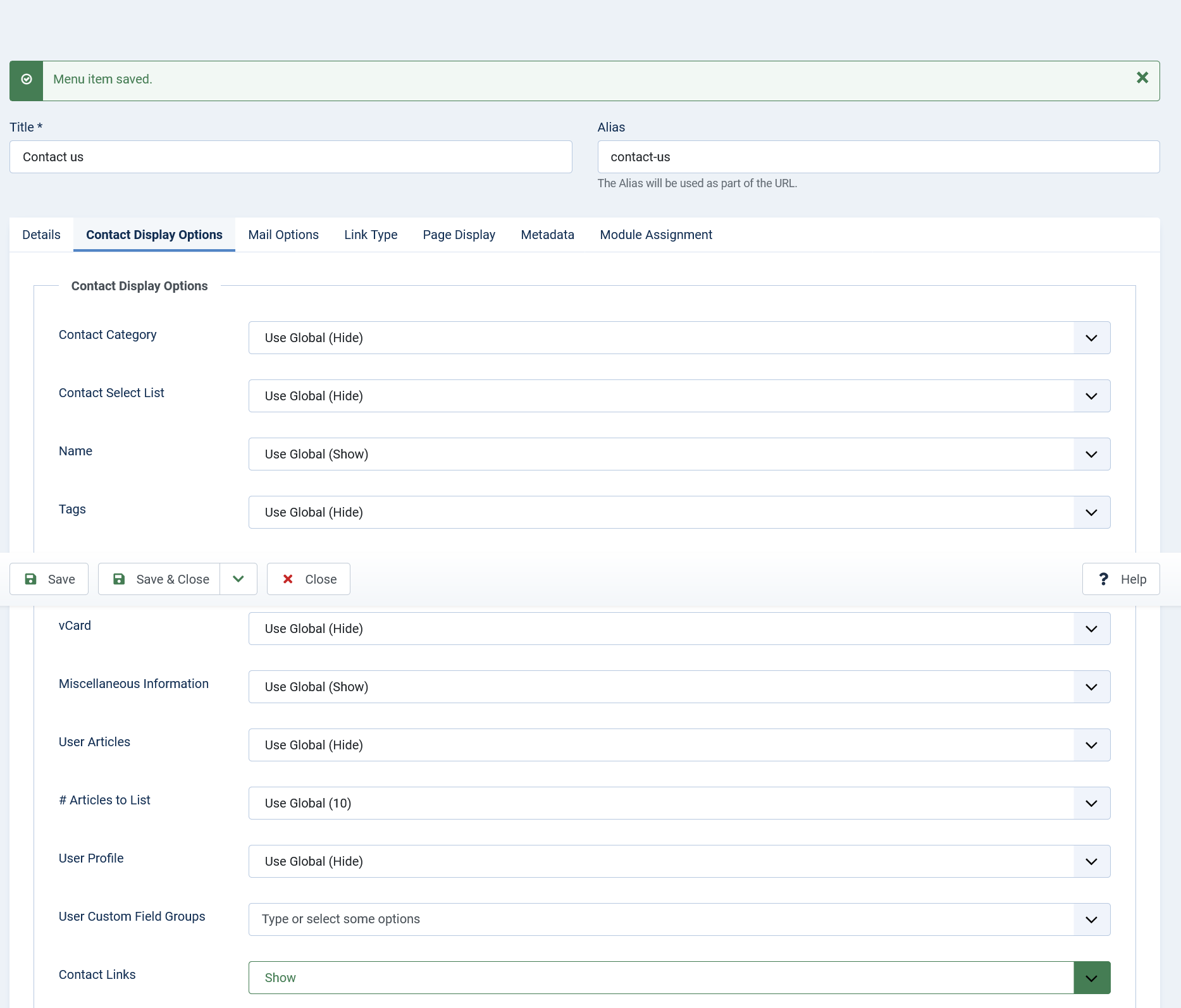Open the Tags visibility dropdown
Viewport: 1181px width, 1008px height.
click(679, 512)
